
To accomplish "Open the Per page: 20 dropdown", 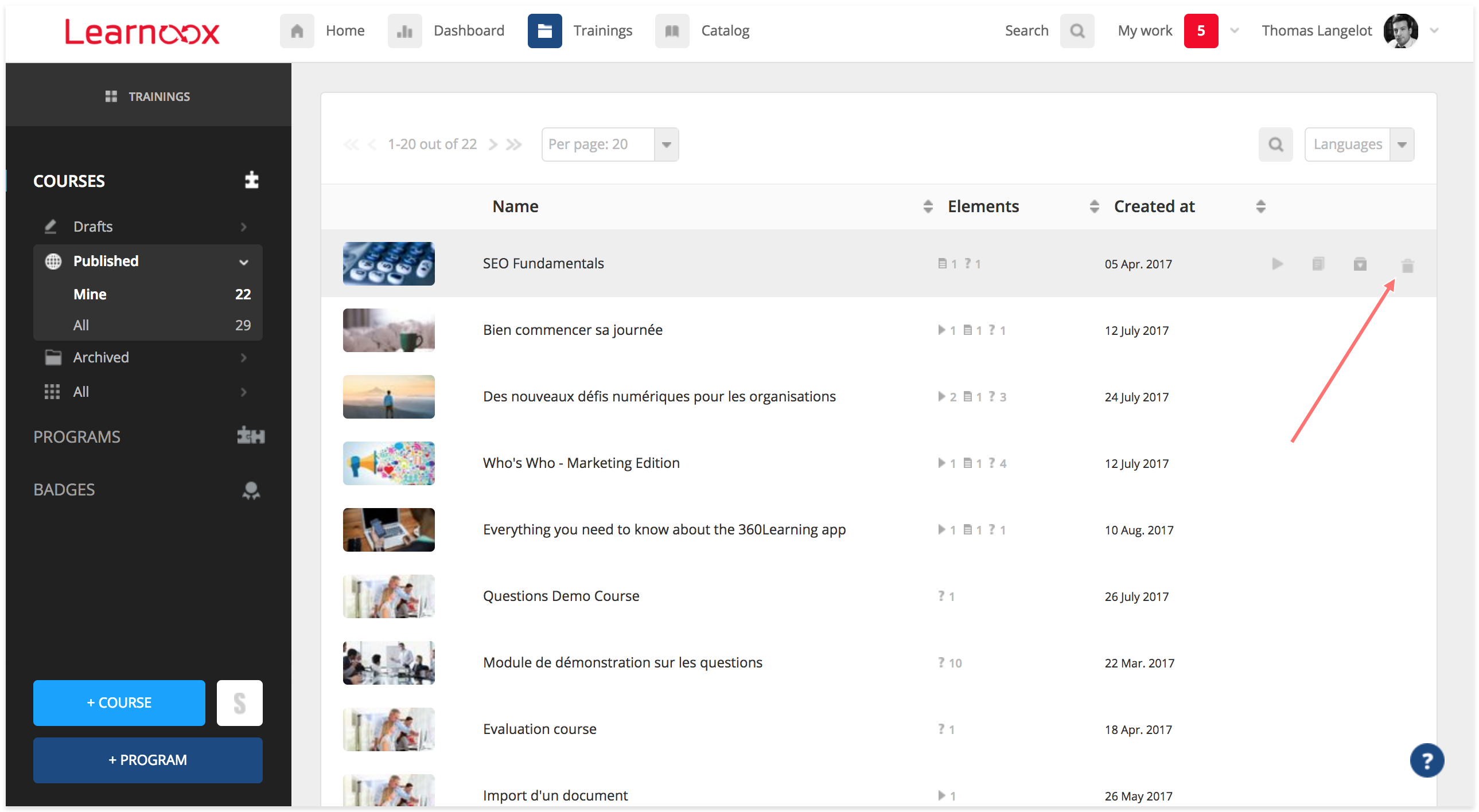I will 610,145.
